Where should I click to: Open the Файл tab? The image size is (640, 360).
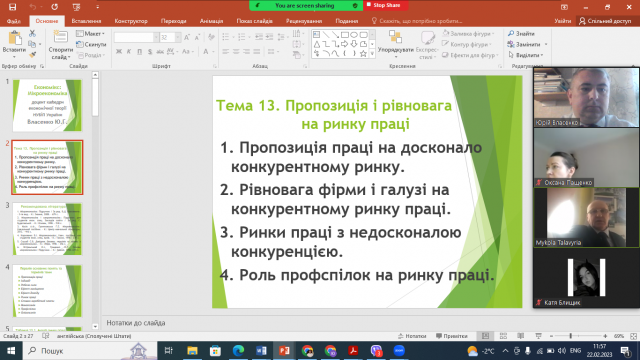point(14,21)
